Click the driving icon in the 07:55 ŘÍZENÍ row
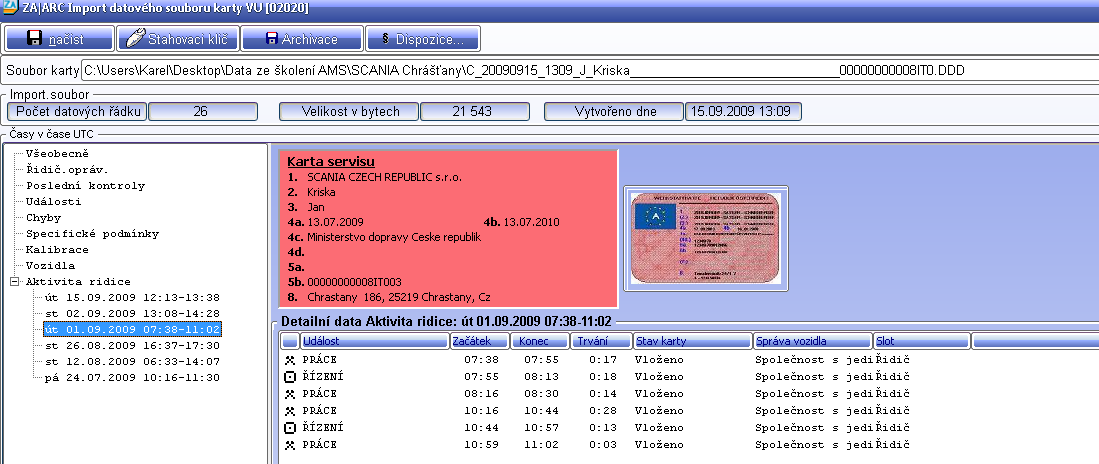The image size is (1099, 464). click(289, 376)
